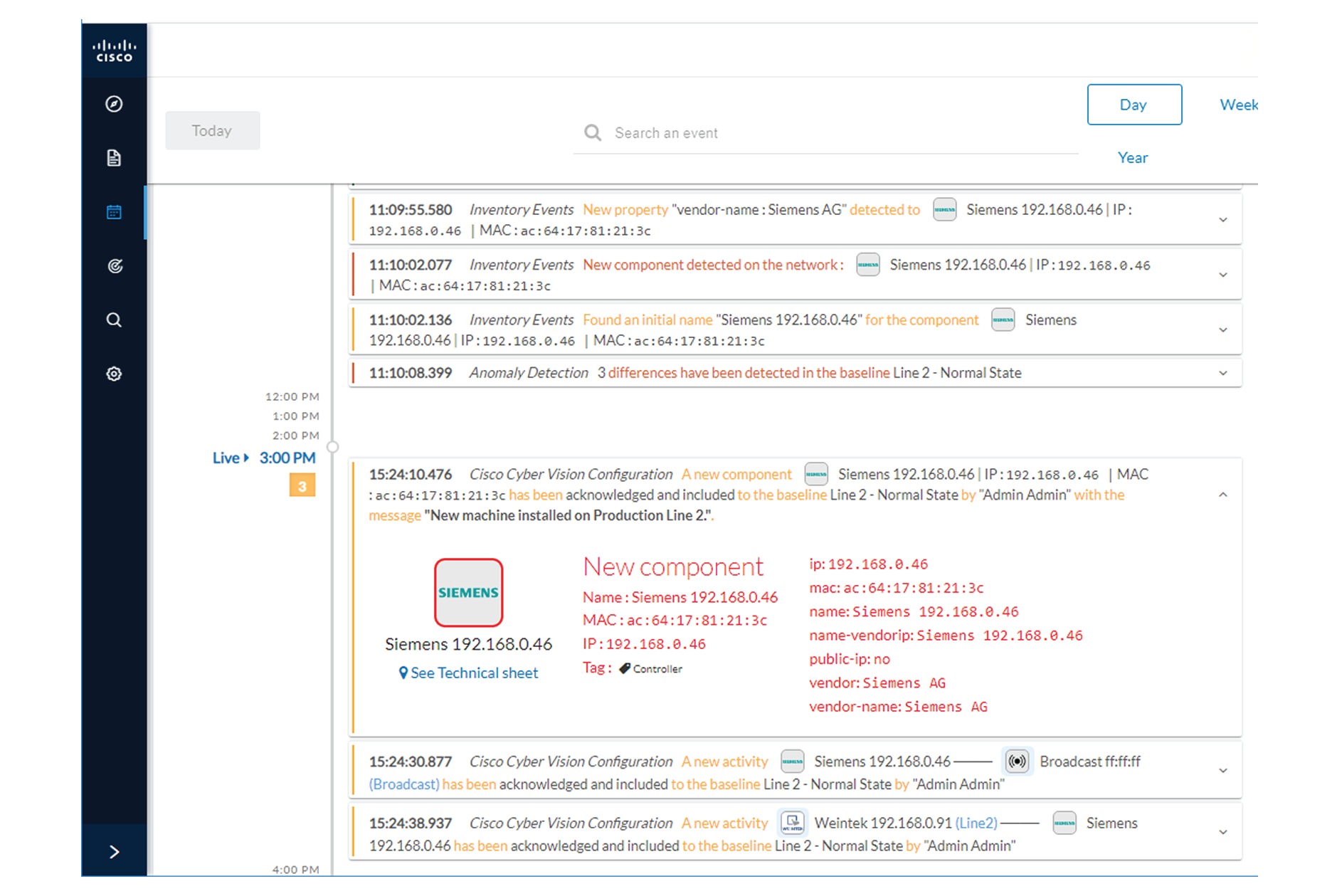Select the Monitor target icon in sidebar
Image resolution: width=1342 pixels, height=896 pixels.
[114, 265]
